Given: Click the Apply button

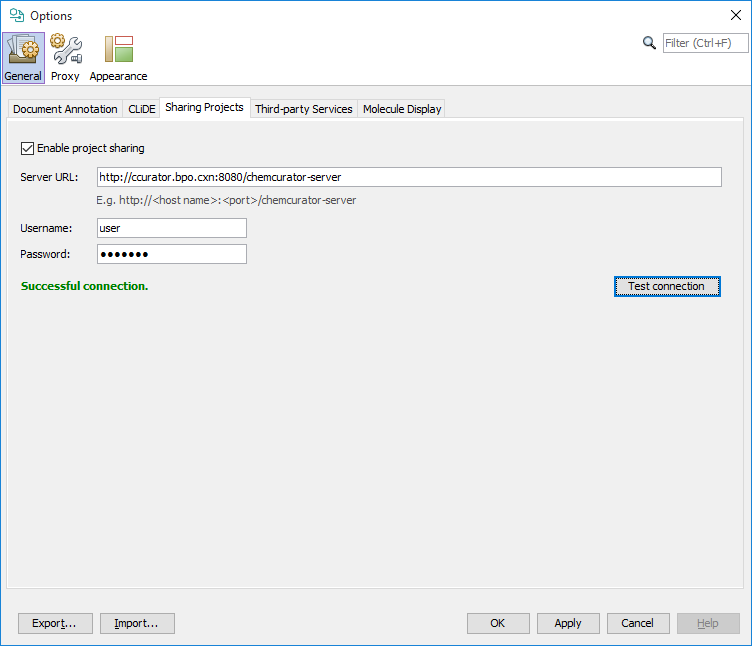Looking at the screenshot, I should click(x=568, y=623).
